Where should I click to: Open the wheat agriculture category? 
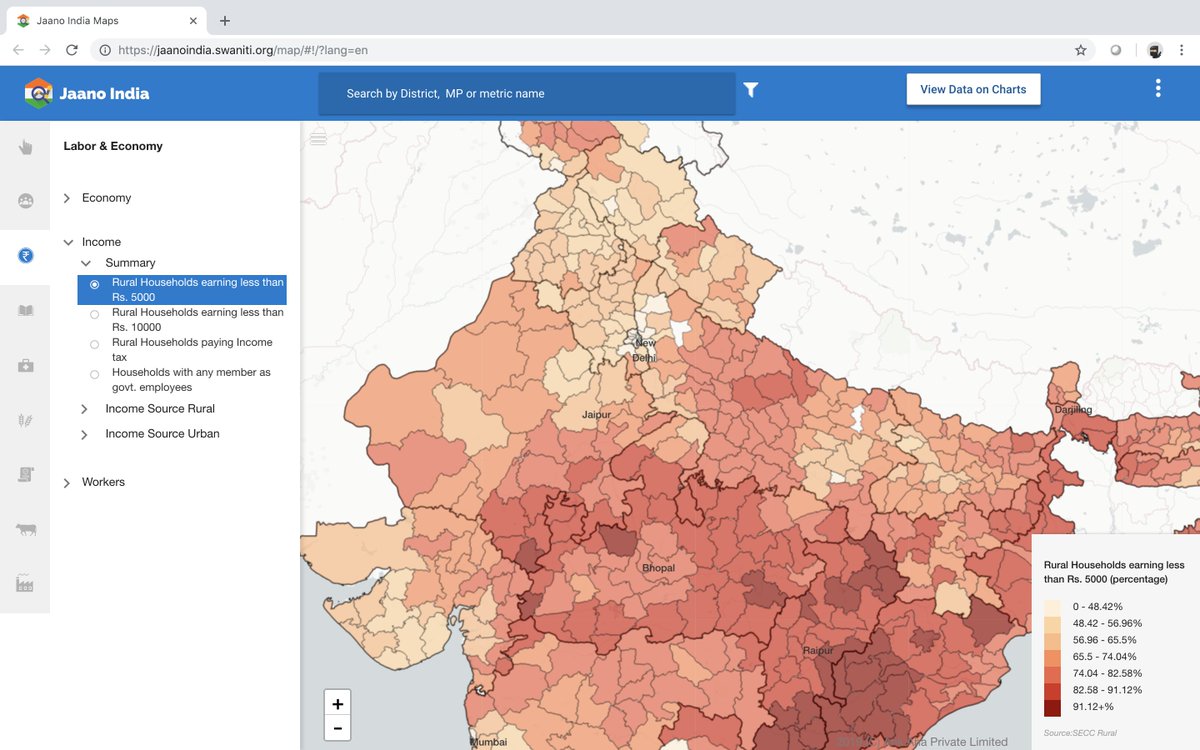click(25, 421)
